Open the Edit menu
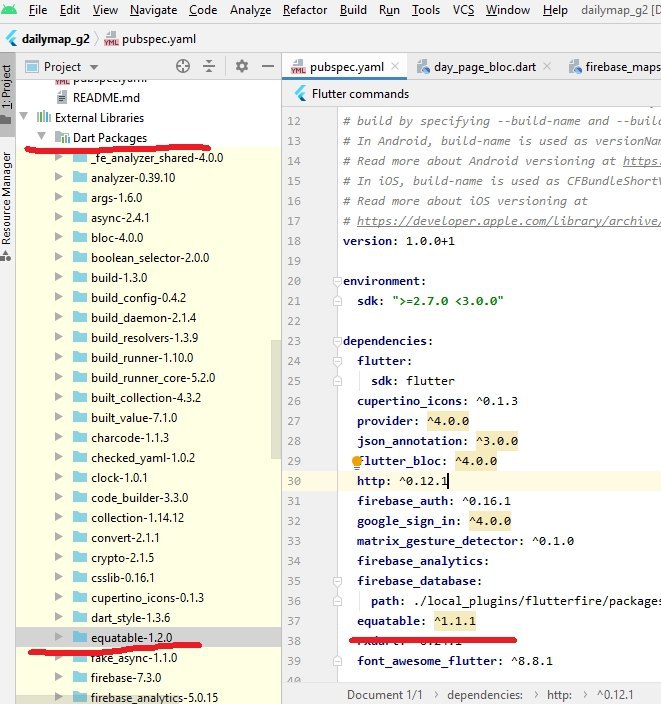 [x=70, y=9]
